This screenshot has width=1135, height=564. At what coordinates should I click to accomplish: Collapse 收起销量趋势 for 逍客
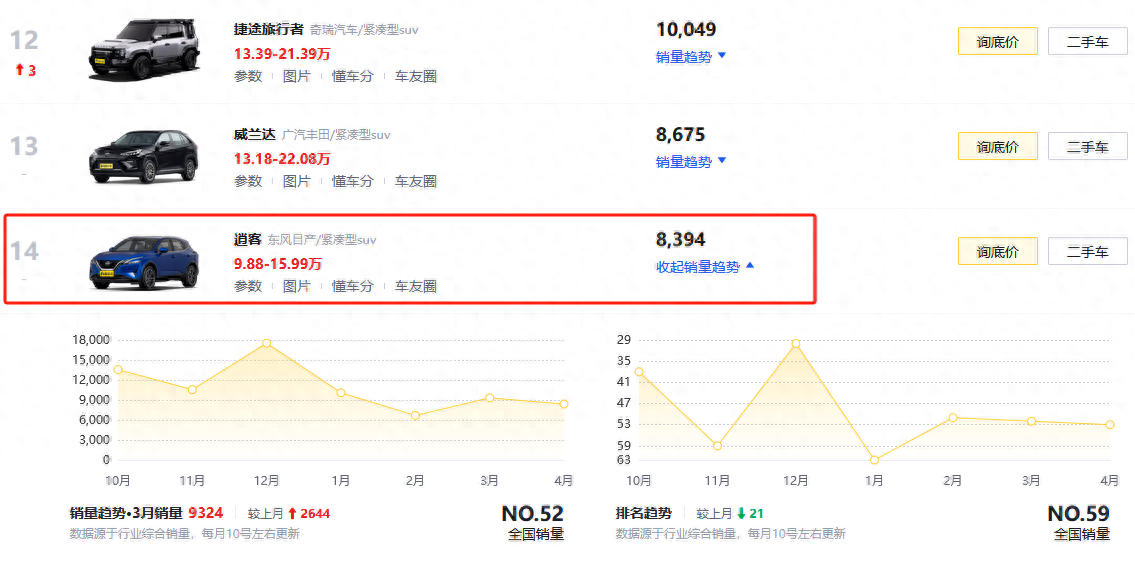(705, 267)
